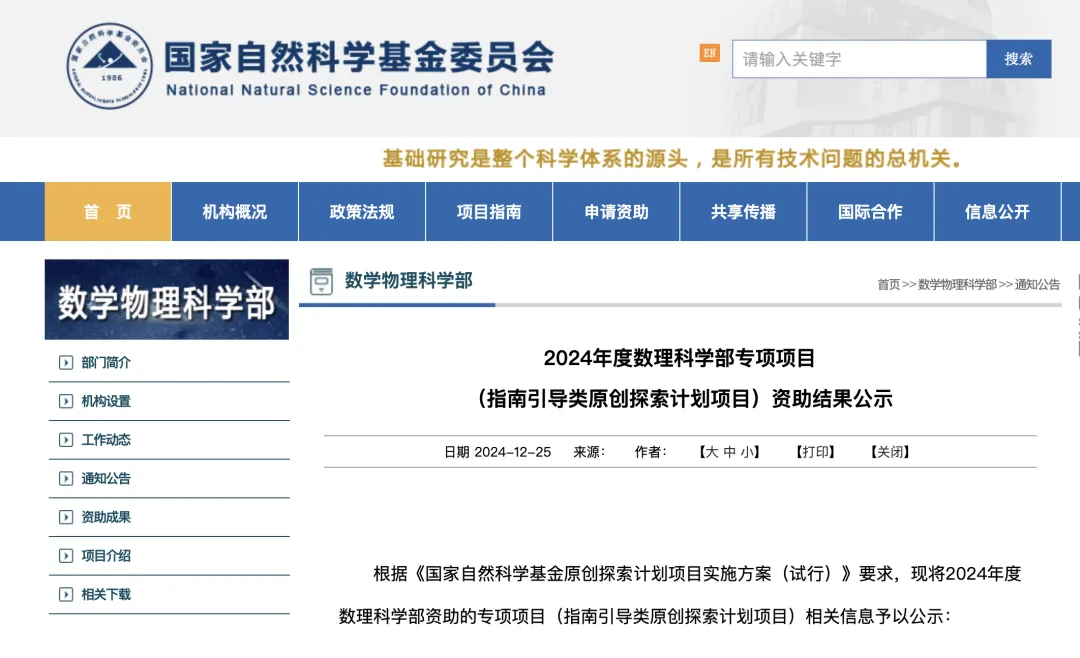Click the 作者: label in the article info bar
The image size is (1080, 658).
[x=650, y=452]
